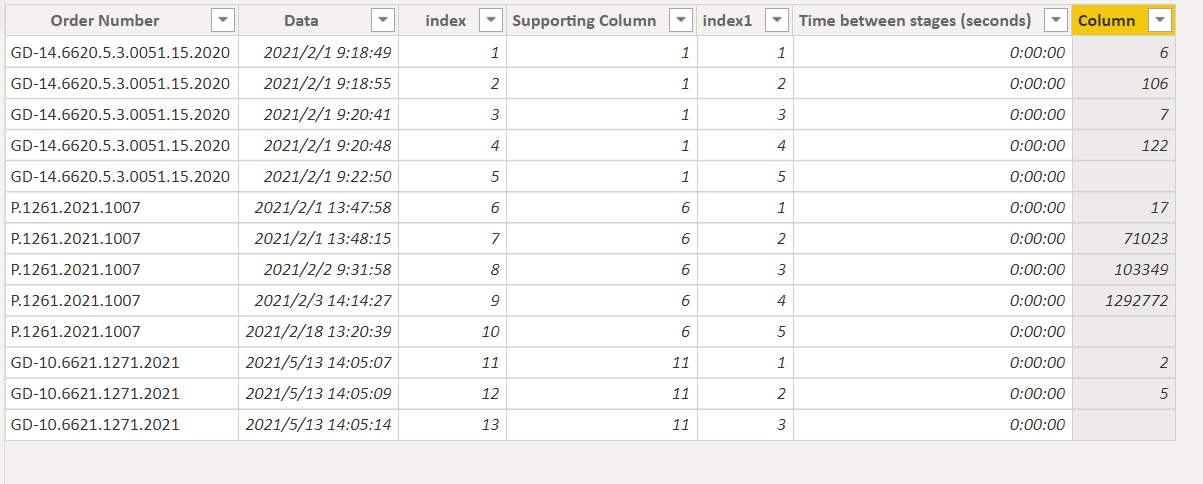This screenshot has width=1203, height=484.
Task: Select the Order Number column header
Action: (105, 21)
